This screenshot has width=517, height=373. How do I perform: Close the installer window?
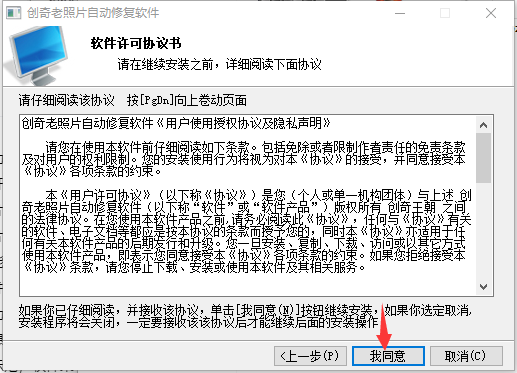coord(491,13)
